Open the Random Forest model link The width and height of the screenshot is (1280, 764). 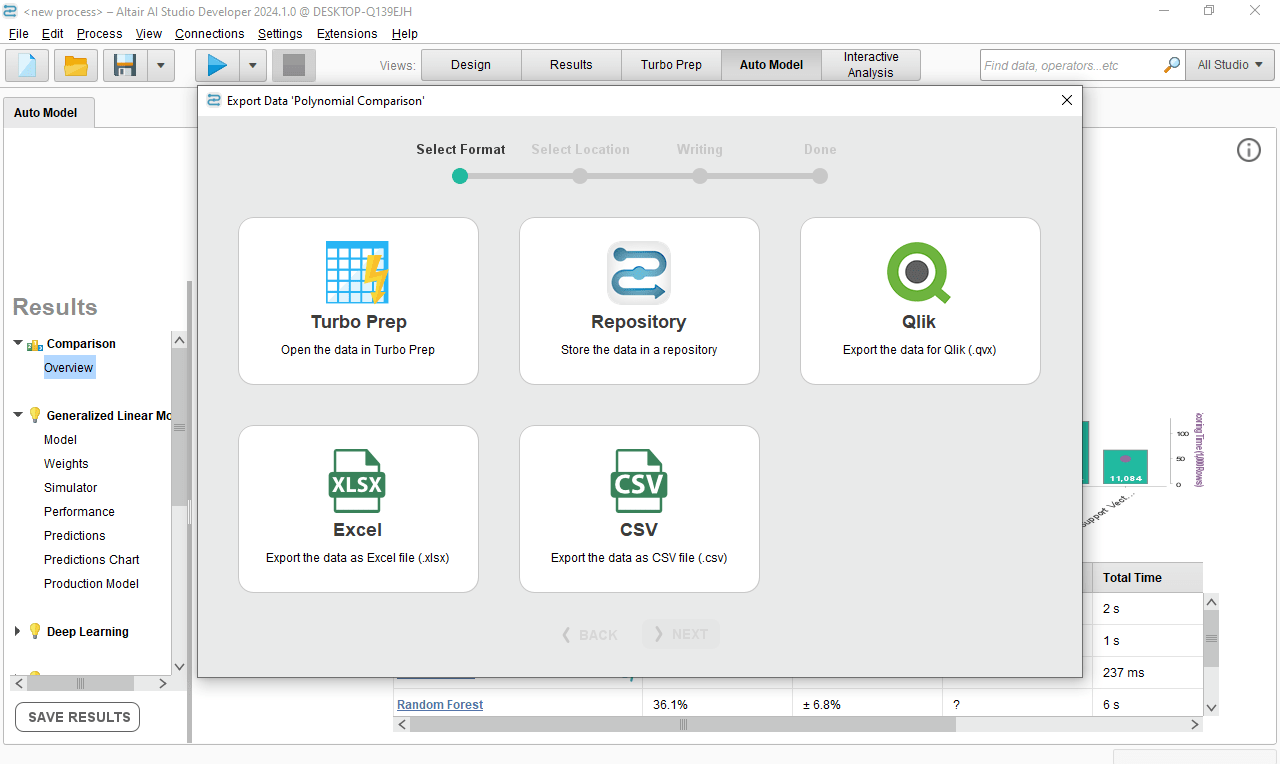[440, 705]
